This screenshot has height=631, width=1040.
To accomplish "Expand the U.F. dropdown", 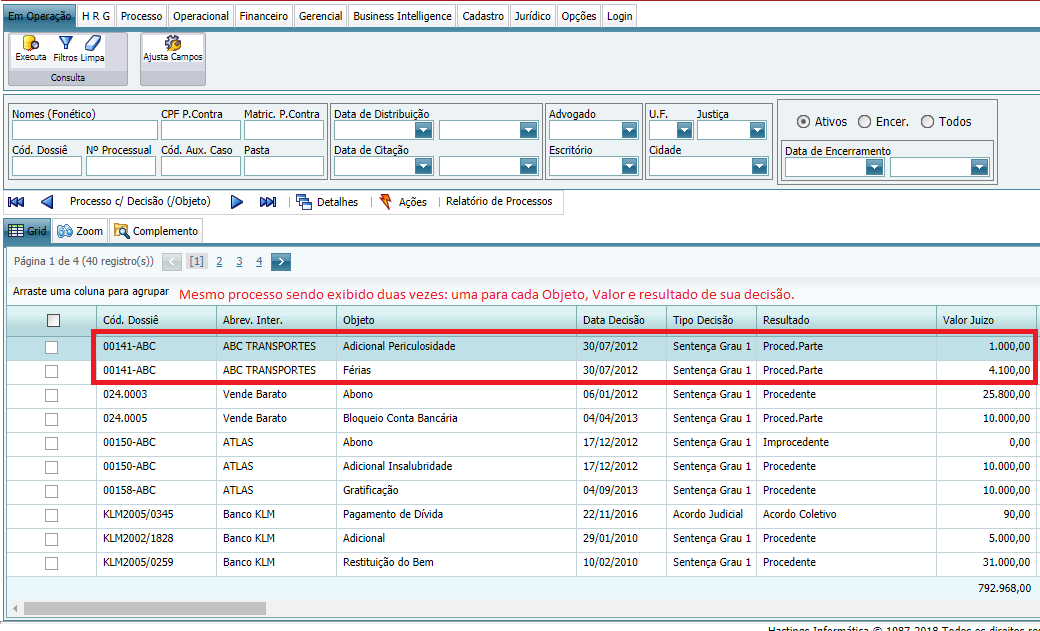I will 684,130.
